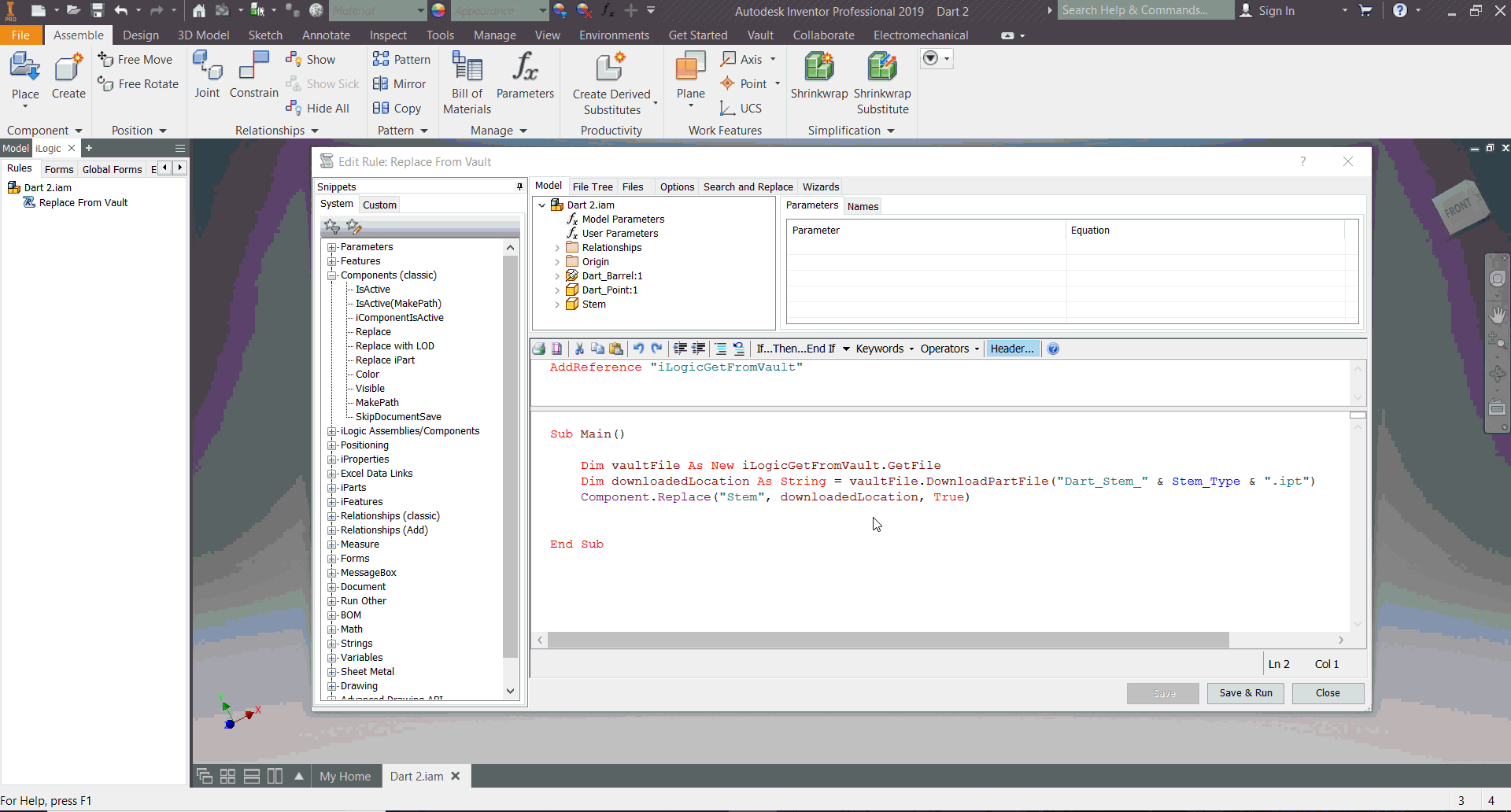This screenshot has height=812, width=1511.
Task: Click the blue help icon in rule editor toolbar
Action: pos(1053,349)
